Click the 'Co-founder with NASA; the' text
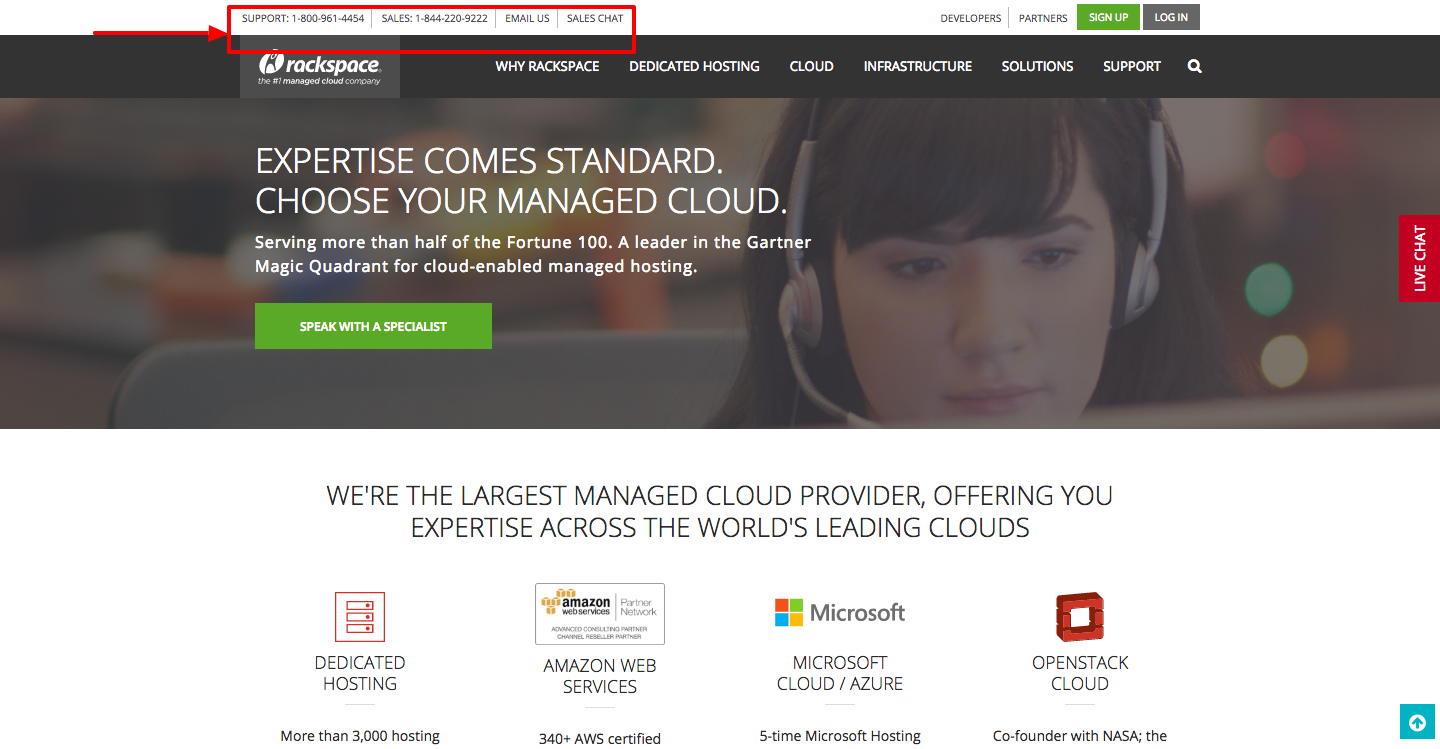The height and width of the screenshot is (749, 1440). 1080,736
